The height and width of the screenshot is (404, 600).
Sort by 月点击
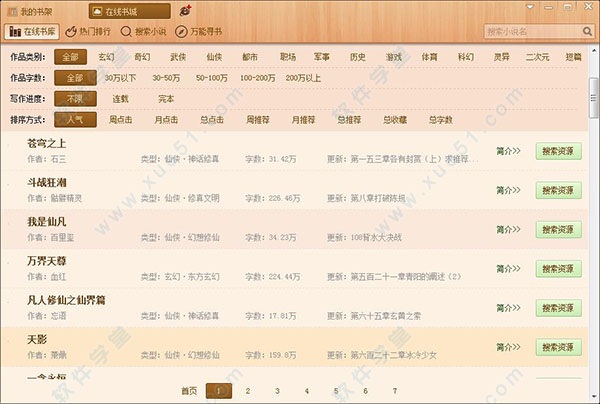166,120
